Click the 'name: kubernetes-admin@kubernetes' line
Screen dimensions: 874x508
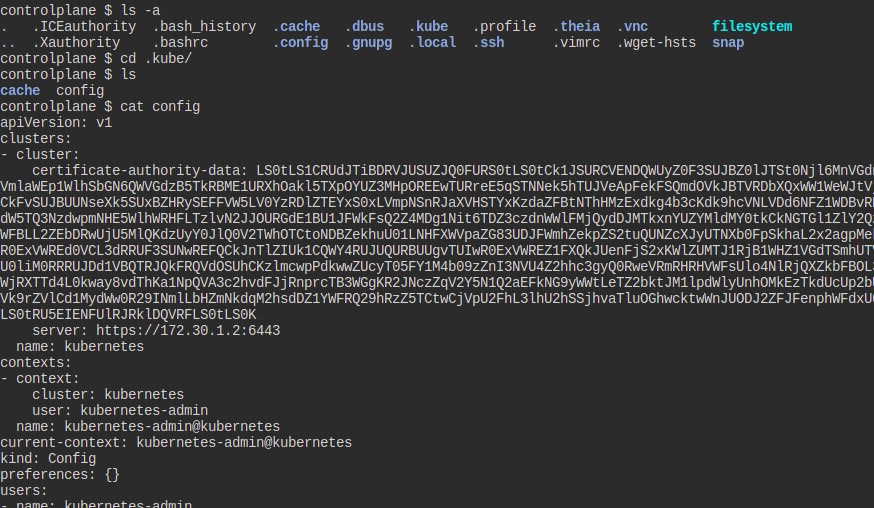[148, 427]
